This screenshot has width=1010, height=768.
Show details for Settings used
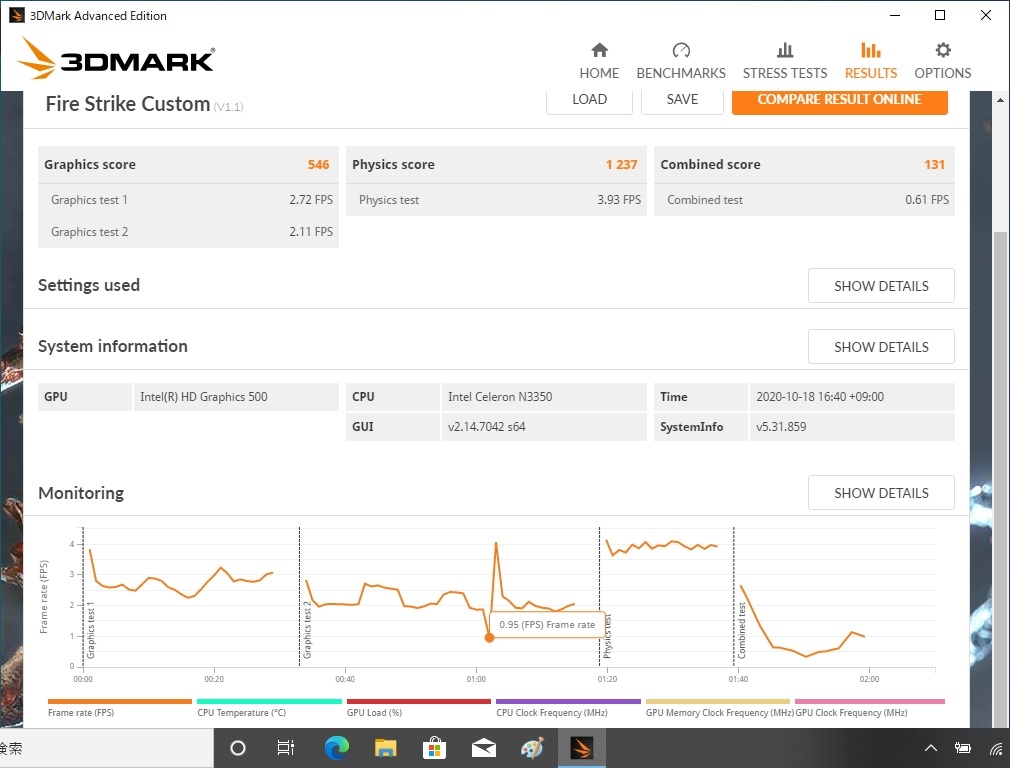pos(881,285)
